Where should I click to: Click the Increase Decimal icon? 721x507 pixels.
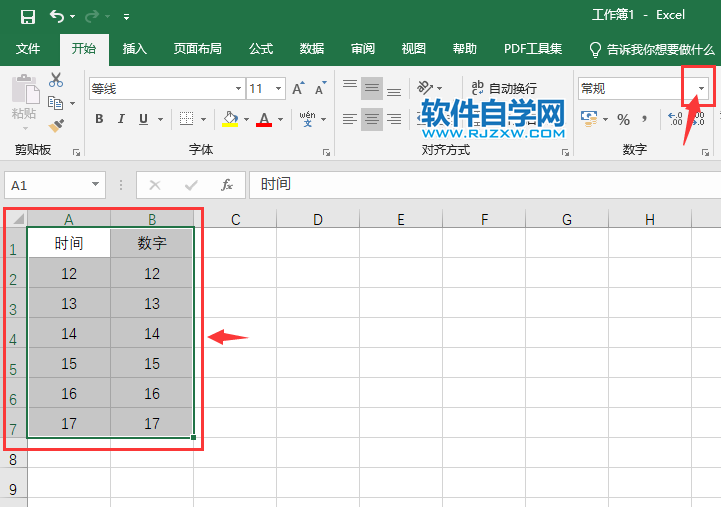[x=675, y=119]
